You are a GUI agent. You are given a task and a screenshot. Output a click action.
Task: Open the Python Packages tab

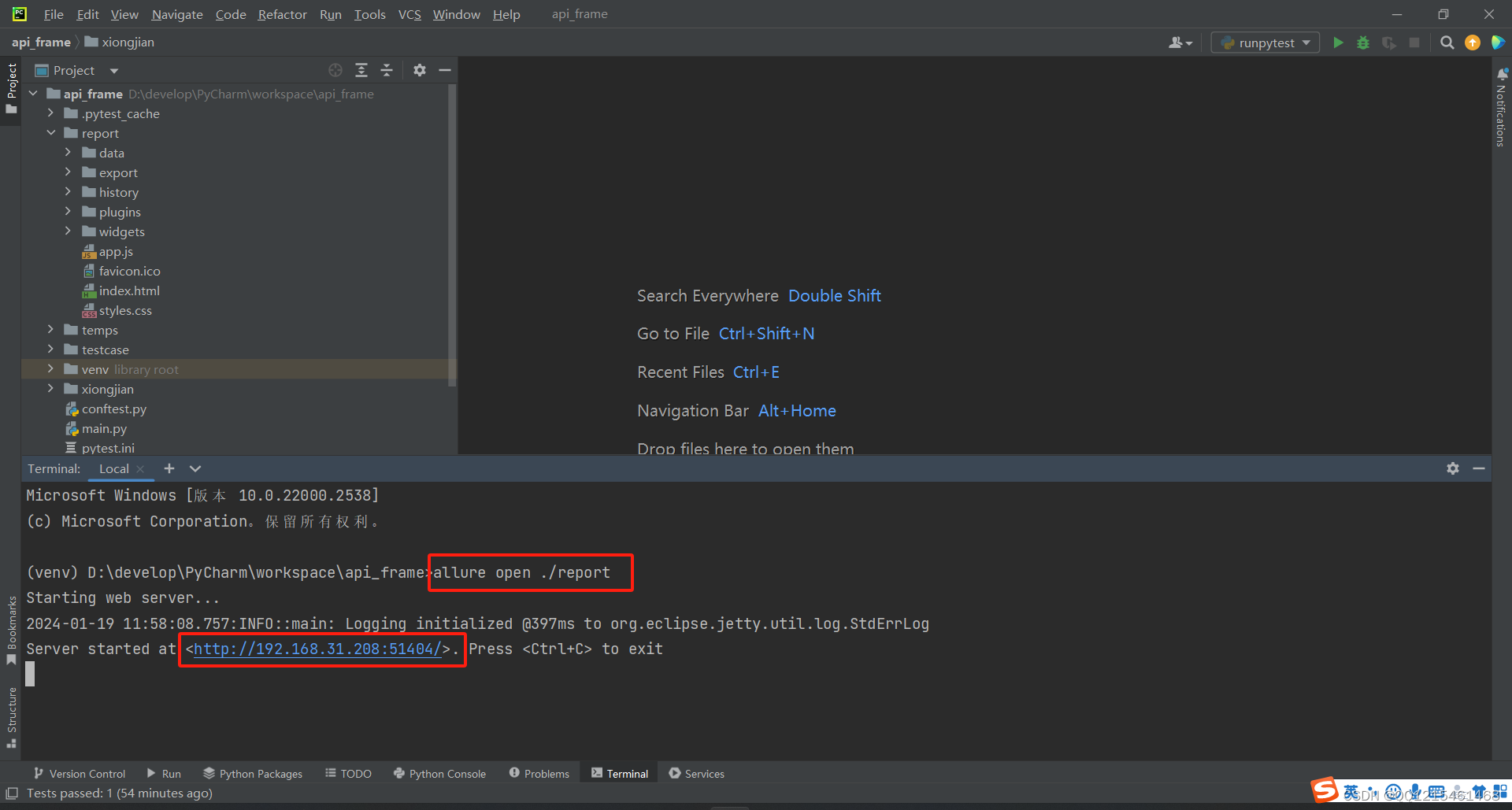click(253, 774)
